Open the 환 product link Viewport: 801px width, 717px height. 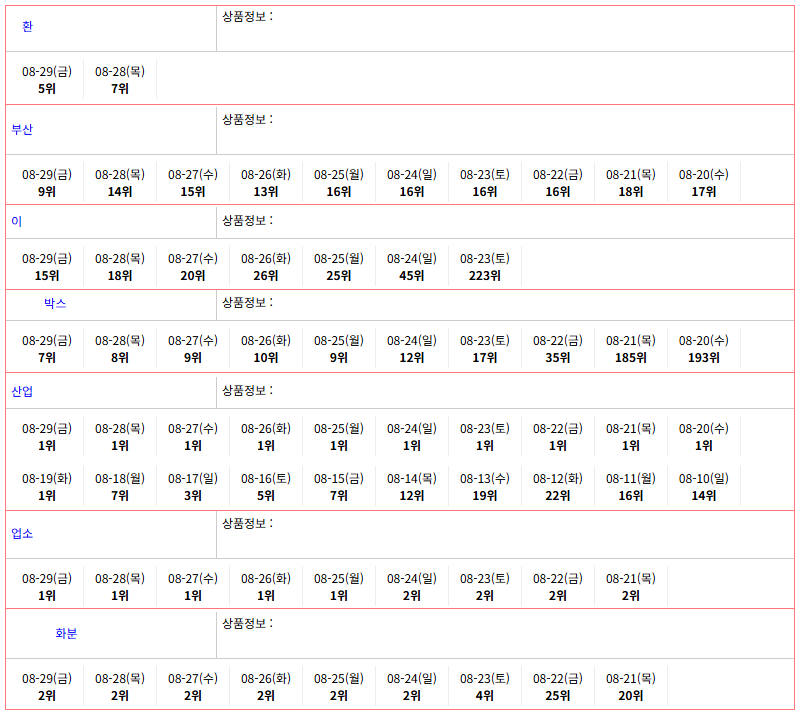[28, 27]
